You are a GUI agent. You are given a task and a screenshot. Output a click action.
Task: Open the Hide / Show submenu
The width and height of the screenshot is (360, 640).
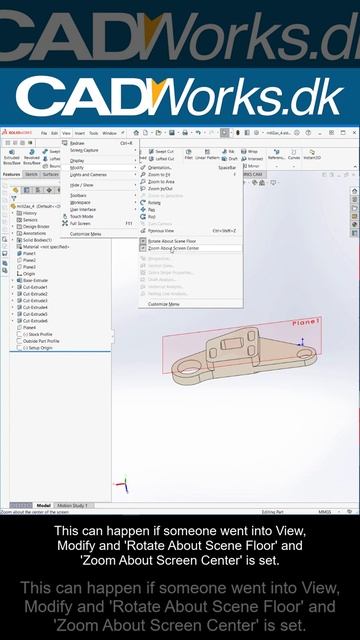[x=100, y=185]
